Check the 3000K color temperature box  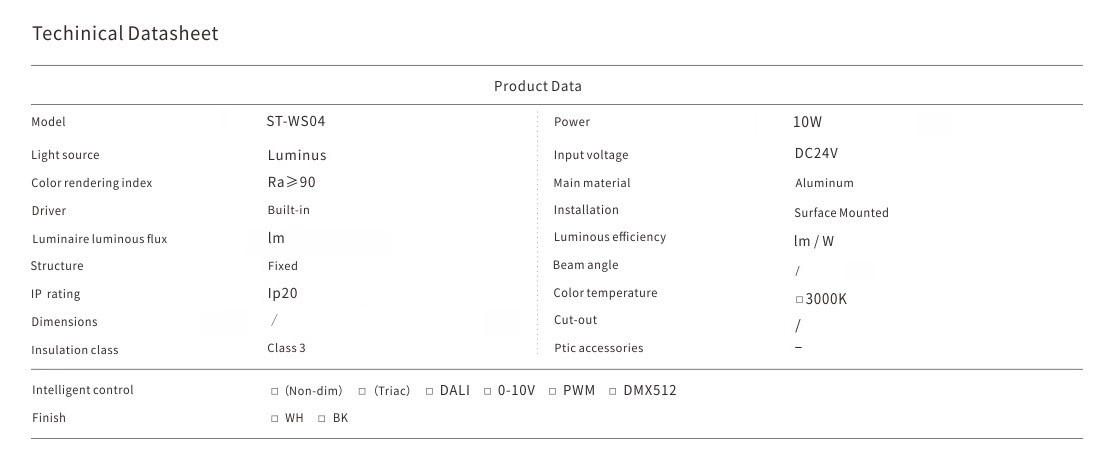(x=799, y=299)
